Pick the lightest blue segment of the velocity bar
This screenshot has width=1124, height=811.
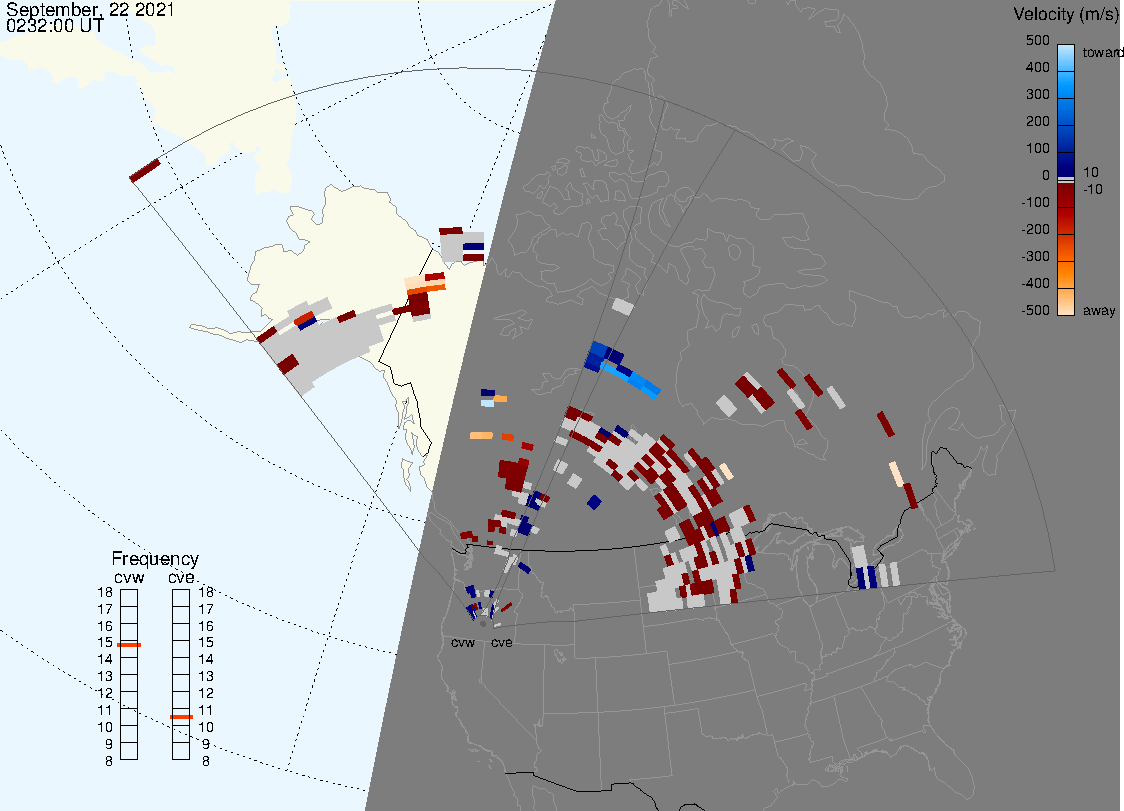coord(1066,57)
